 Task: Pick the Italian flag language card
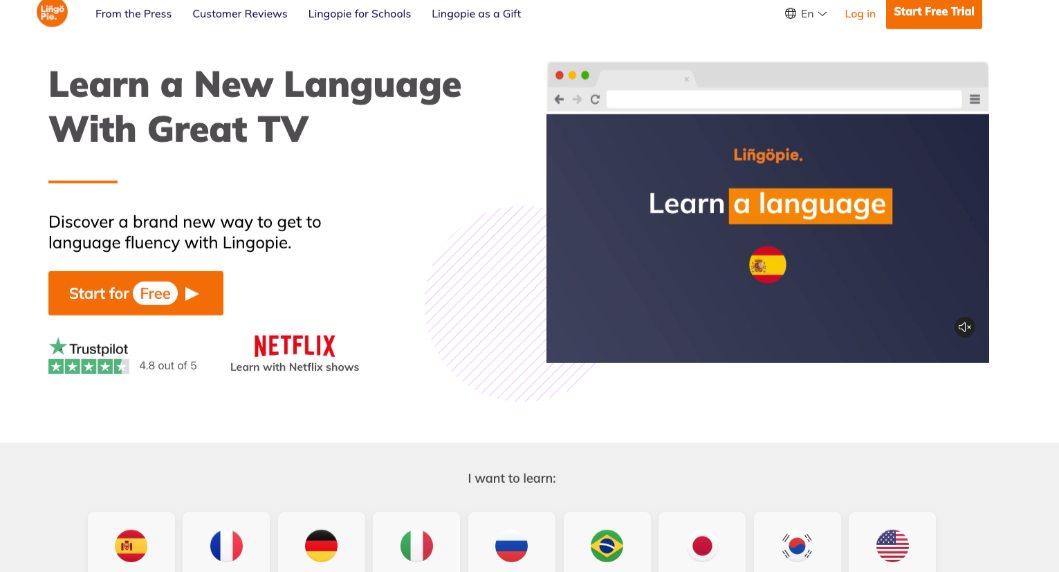tap(416, 545)
